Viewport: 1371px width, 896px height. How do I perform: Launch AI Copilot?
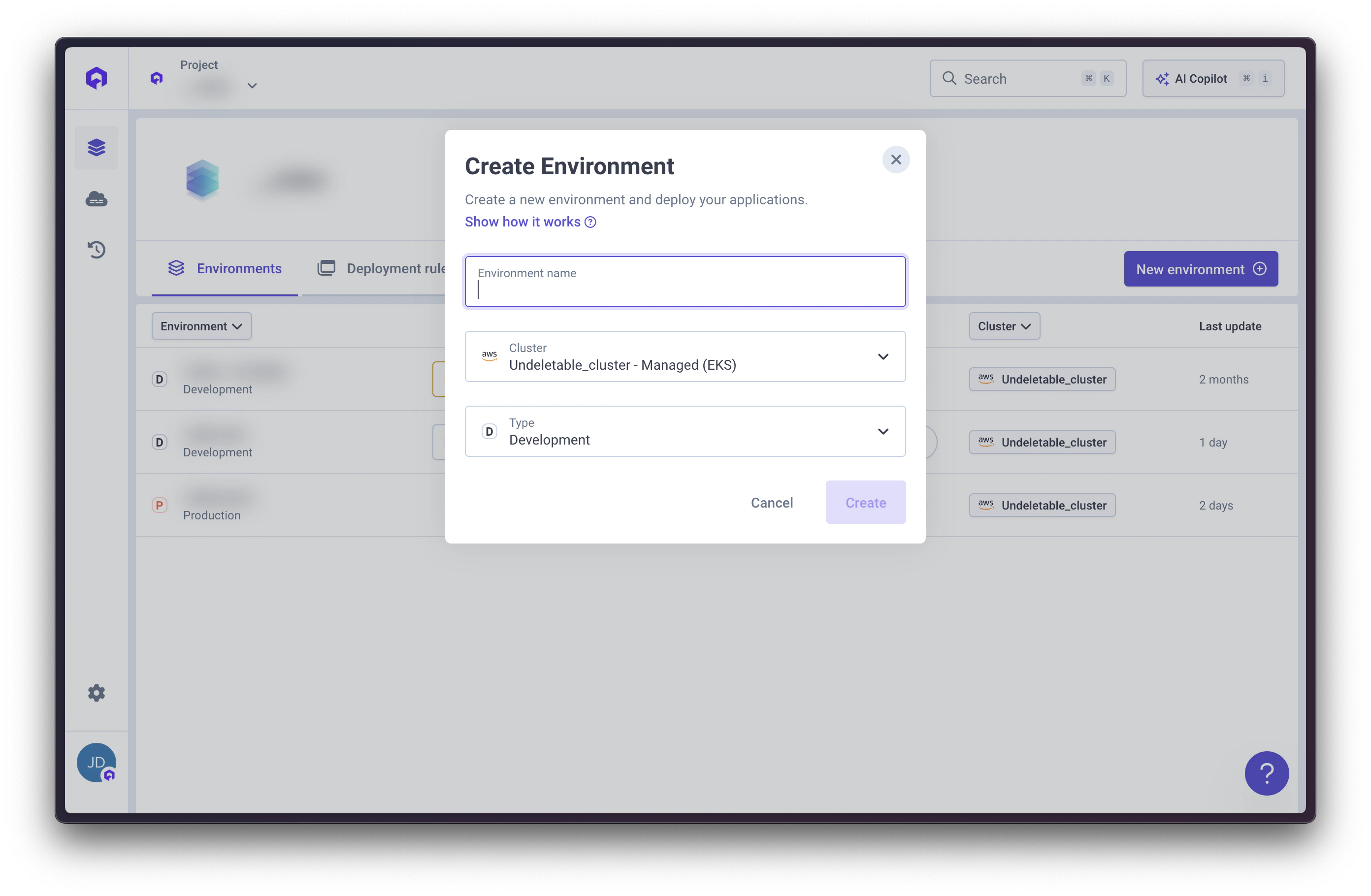click(x=1212, y=78)
